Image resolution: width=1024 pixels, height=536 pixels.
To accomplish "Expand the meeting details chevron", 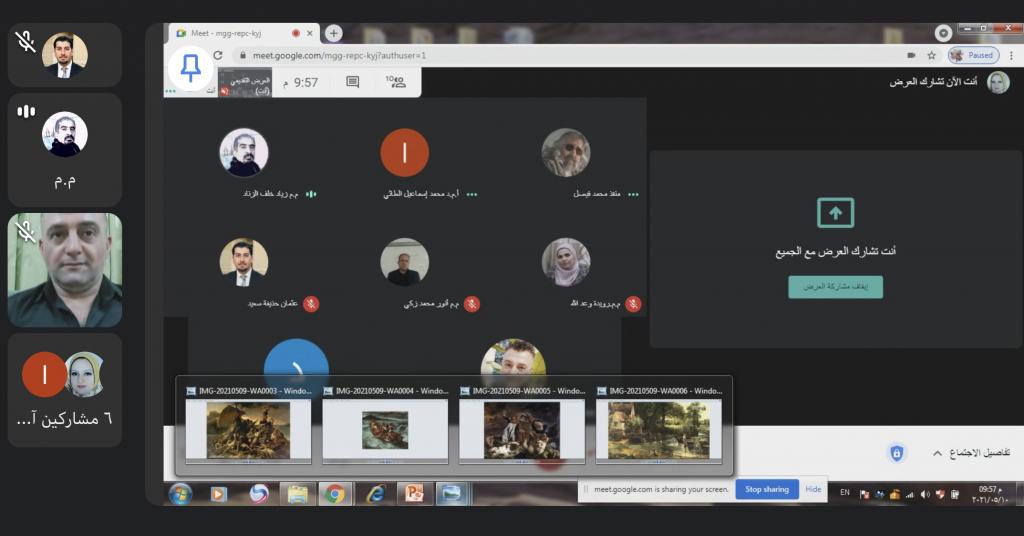I will coord(937,454).
